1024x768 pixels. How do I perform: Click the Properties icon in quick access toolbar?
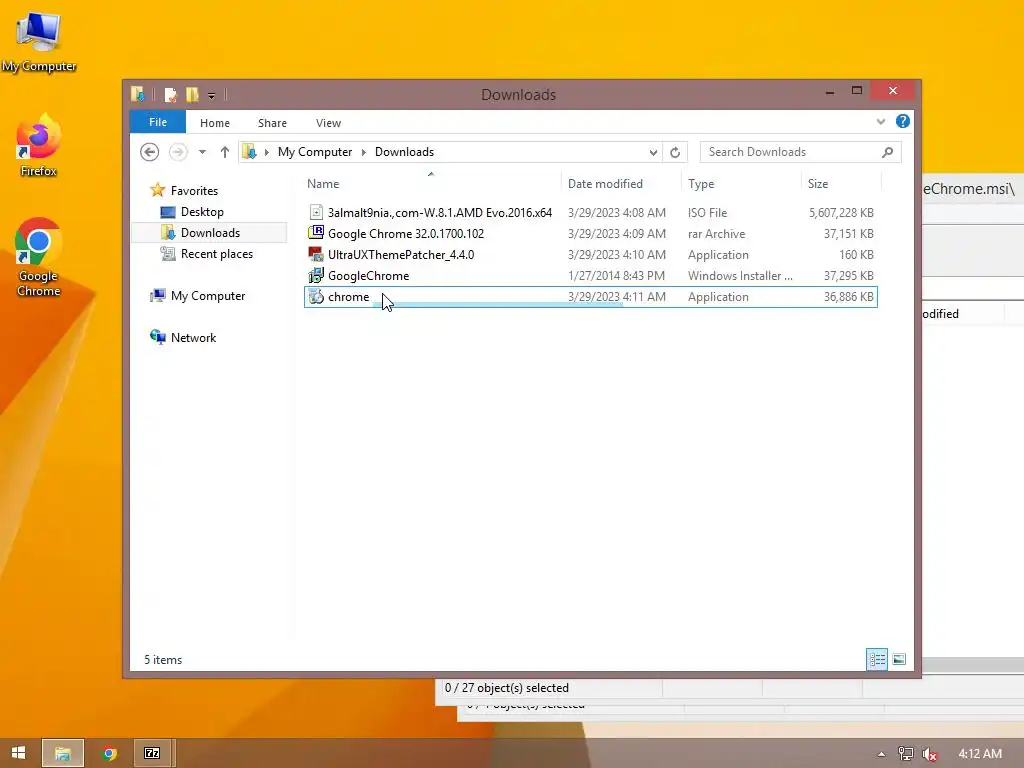(170, 95)
